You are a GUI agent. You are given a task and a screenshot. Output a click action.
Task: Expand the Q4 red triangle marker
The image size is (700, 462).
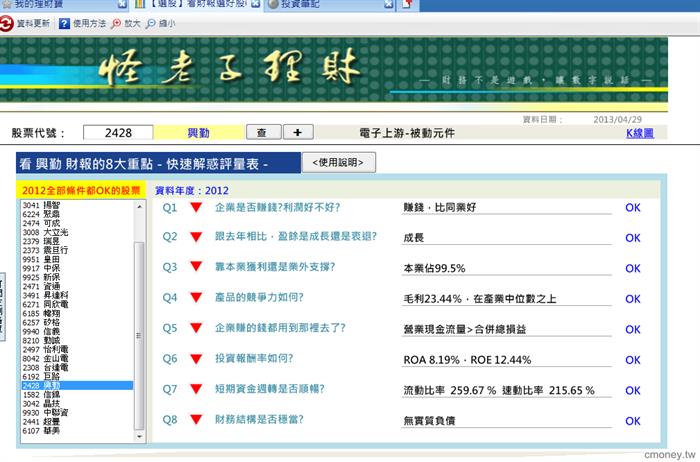[x=196, y=297]
